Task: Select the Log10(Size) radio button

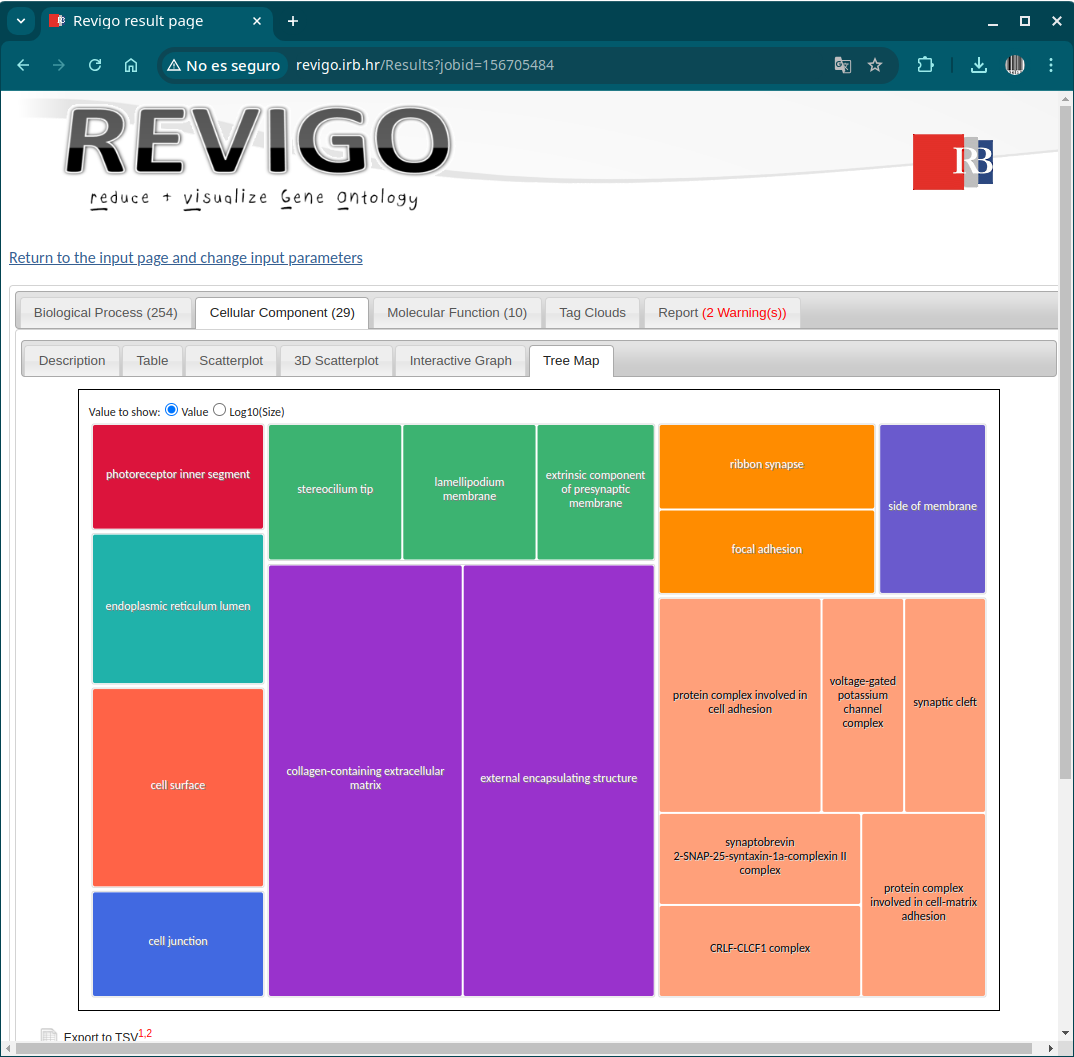Action: pyautogui.click(x=220, y=410)
